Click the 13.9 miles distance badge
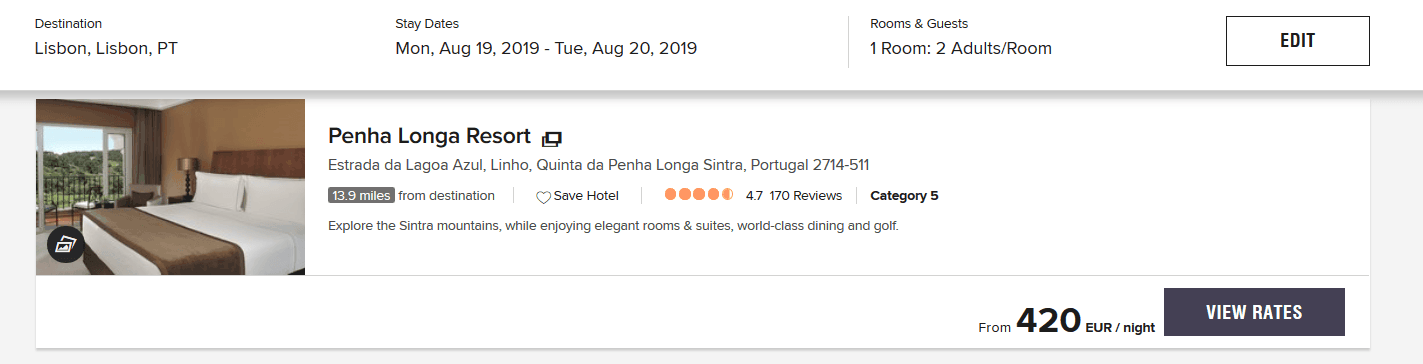1423x364 pixels. click(361, 196)
